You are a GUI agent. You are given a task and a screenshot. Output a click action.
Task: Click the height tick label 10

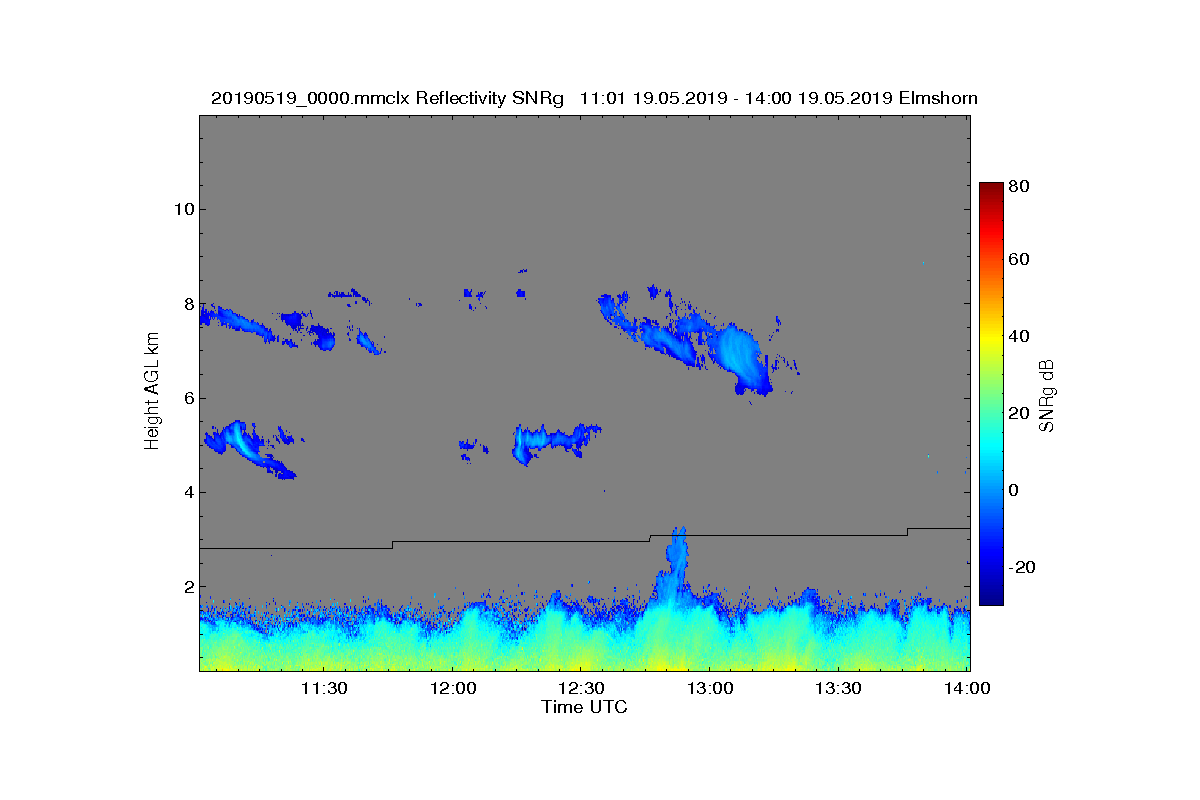tap(183, 209)
